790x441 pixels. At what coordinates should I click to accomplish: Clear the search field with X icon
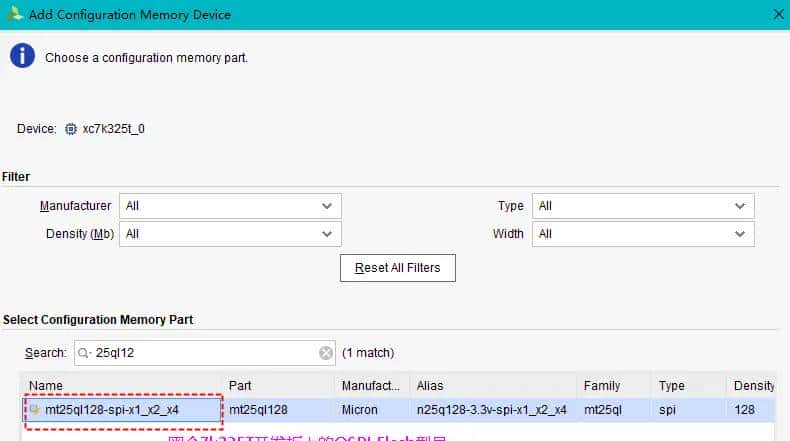click(x=326, y=353)
